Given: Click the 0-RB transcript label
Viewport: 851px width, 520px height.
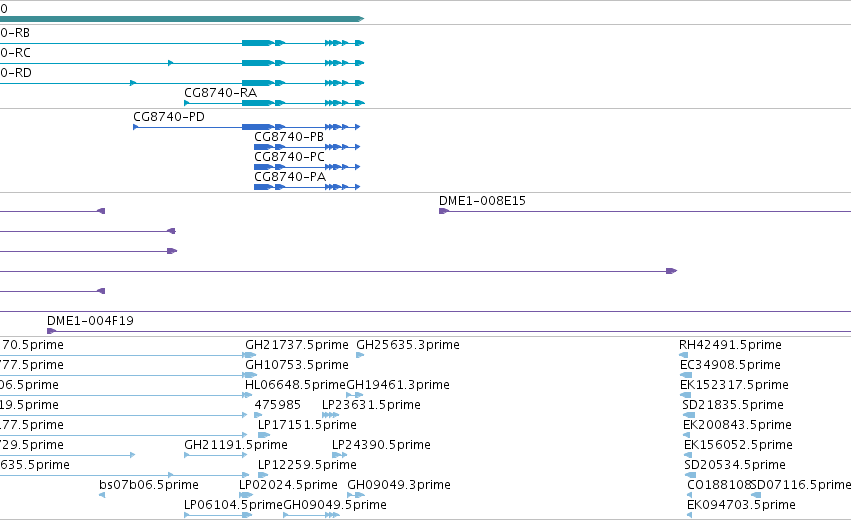Looking at the screenshot, I should (x=15, y=33).
